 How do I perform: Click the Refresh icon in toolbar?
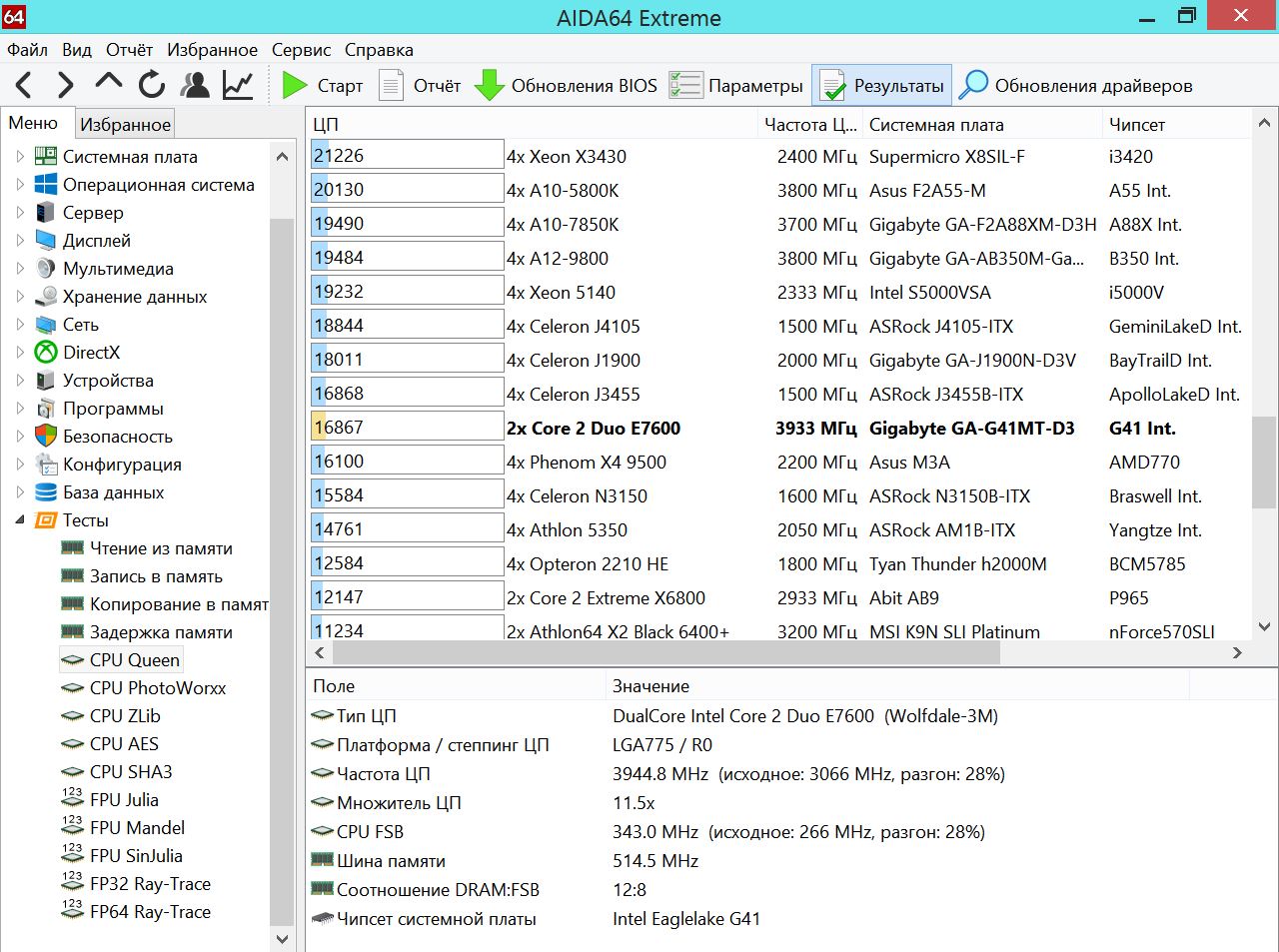coord(152,85)
